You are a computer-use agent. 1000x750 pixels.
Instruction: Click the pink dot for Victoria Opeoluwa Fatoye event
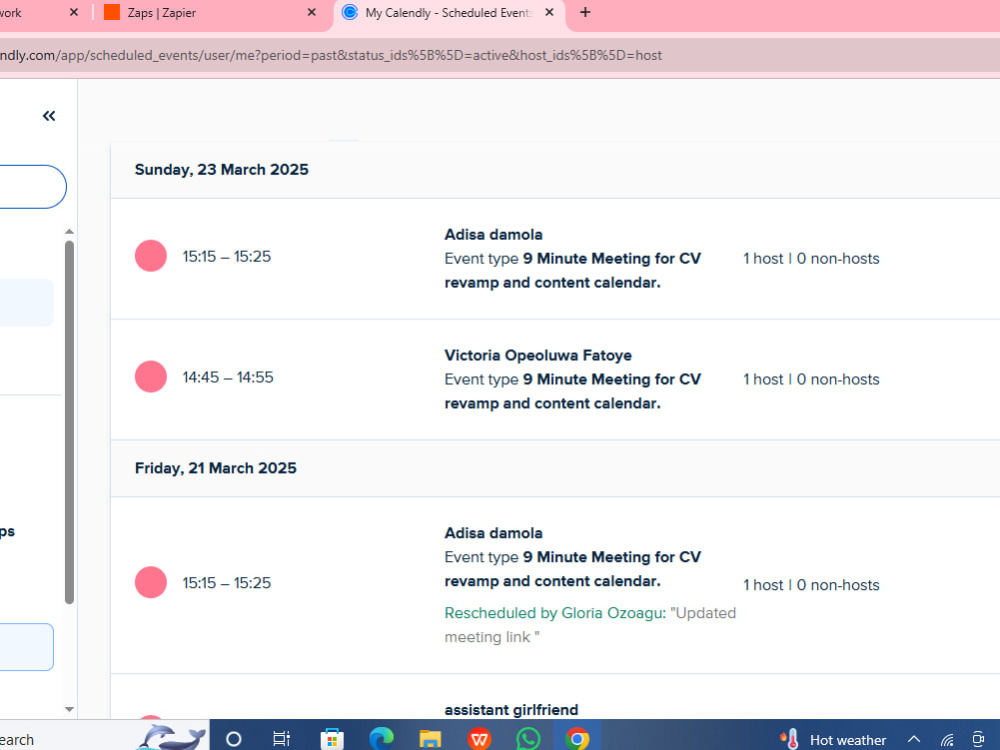pos(151,376)
